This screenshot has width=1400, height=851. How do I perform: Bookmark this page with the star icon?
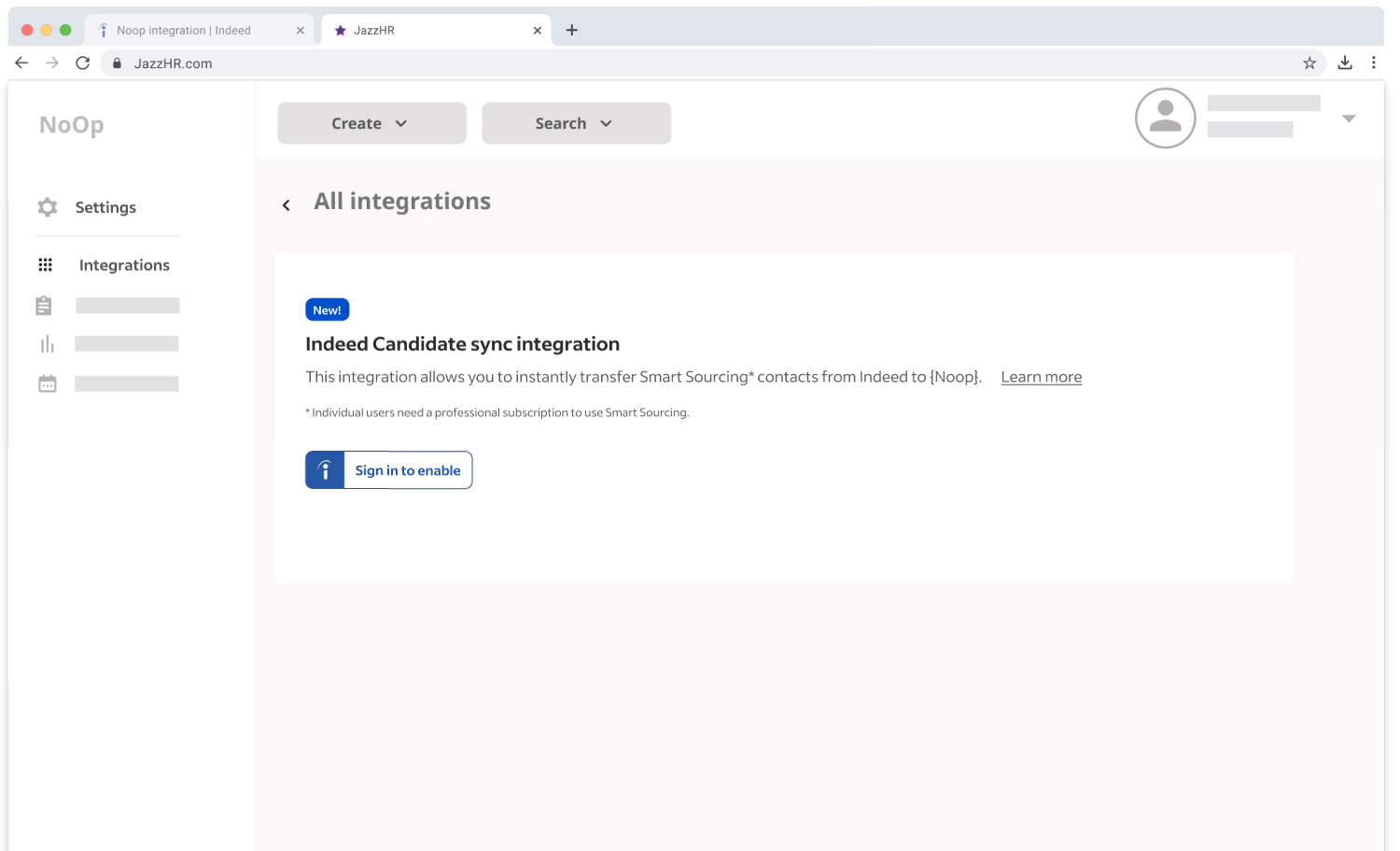[1309, 63]
